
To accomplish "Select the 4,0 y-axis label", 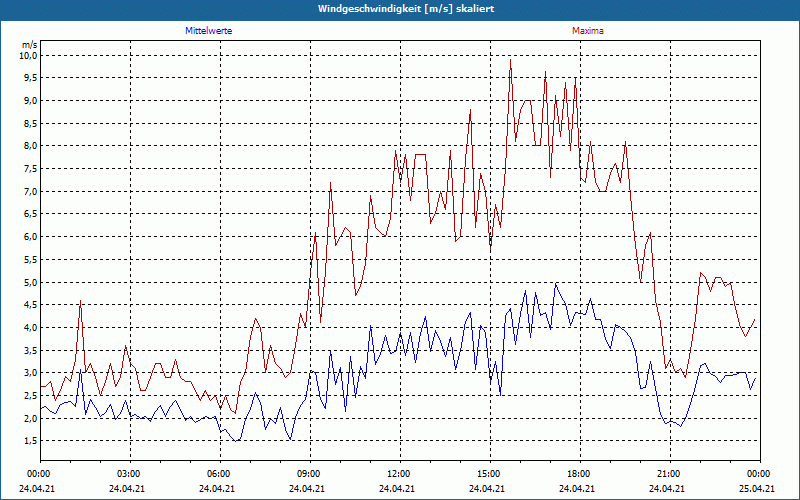I will (31, 328).
